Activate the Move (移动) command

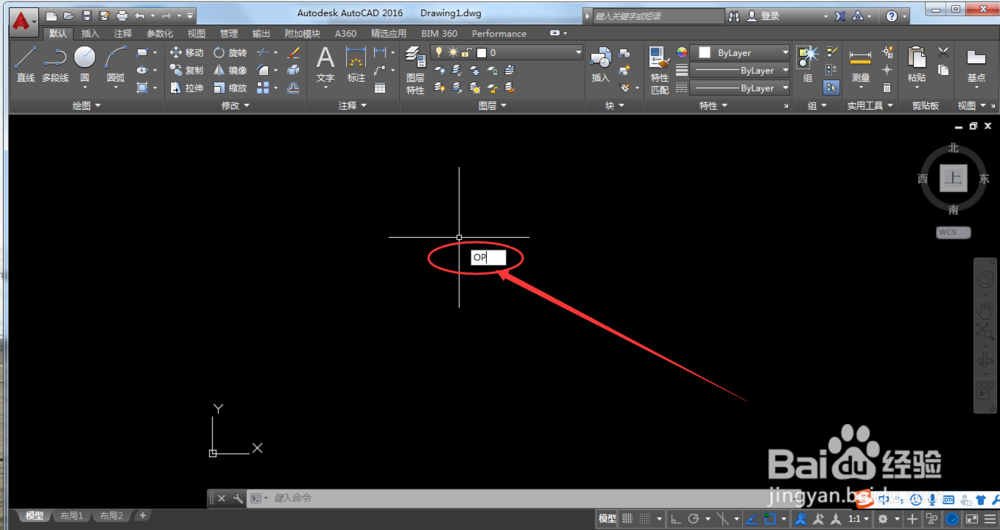pyautogui.click(x=186, y=53)
